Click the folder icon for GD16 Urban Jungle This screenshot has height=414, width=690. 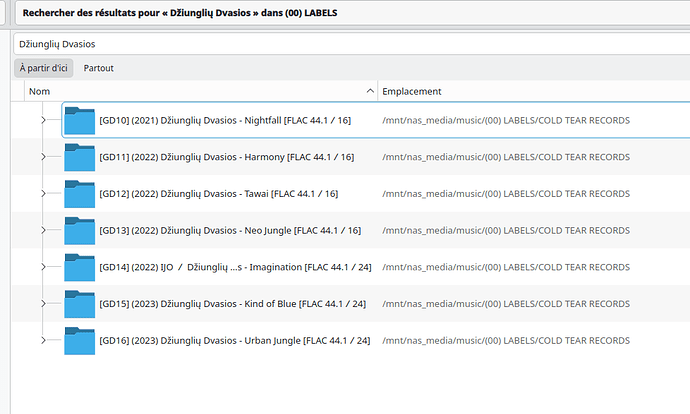pyautogui.click(x=79, y=340)
